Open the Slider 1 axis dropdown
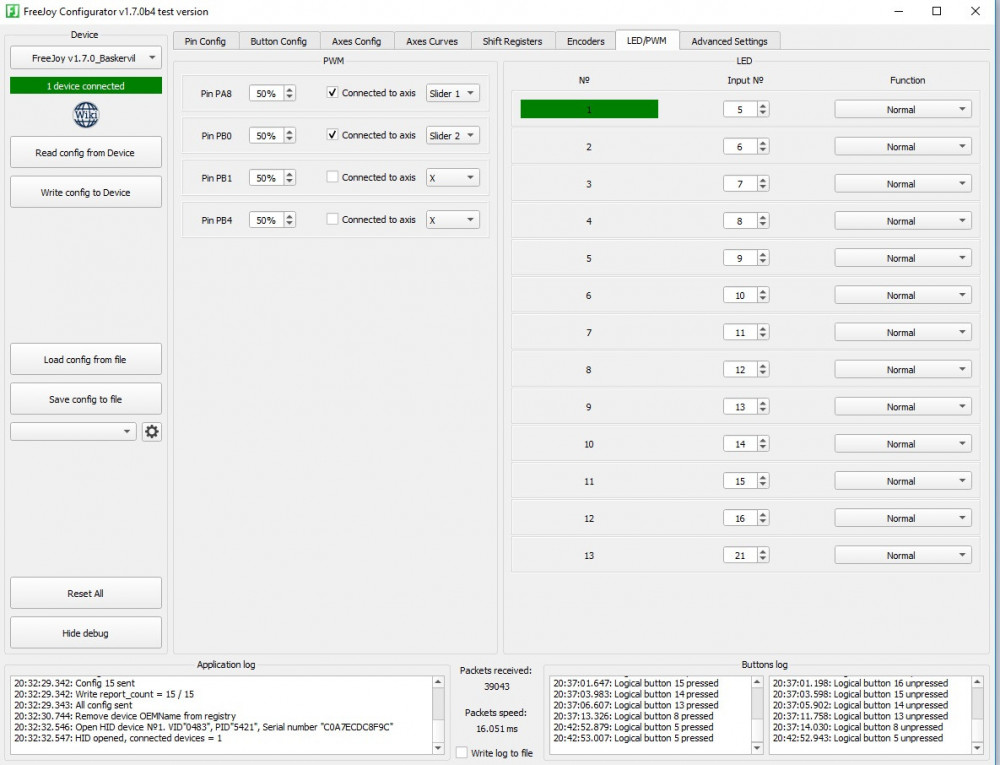 (452, 93)
